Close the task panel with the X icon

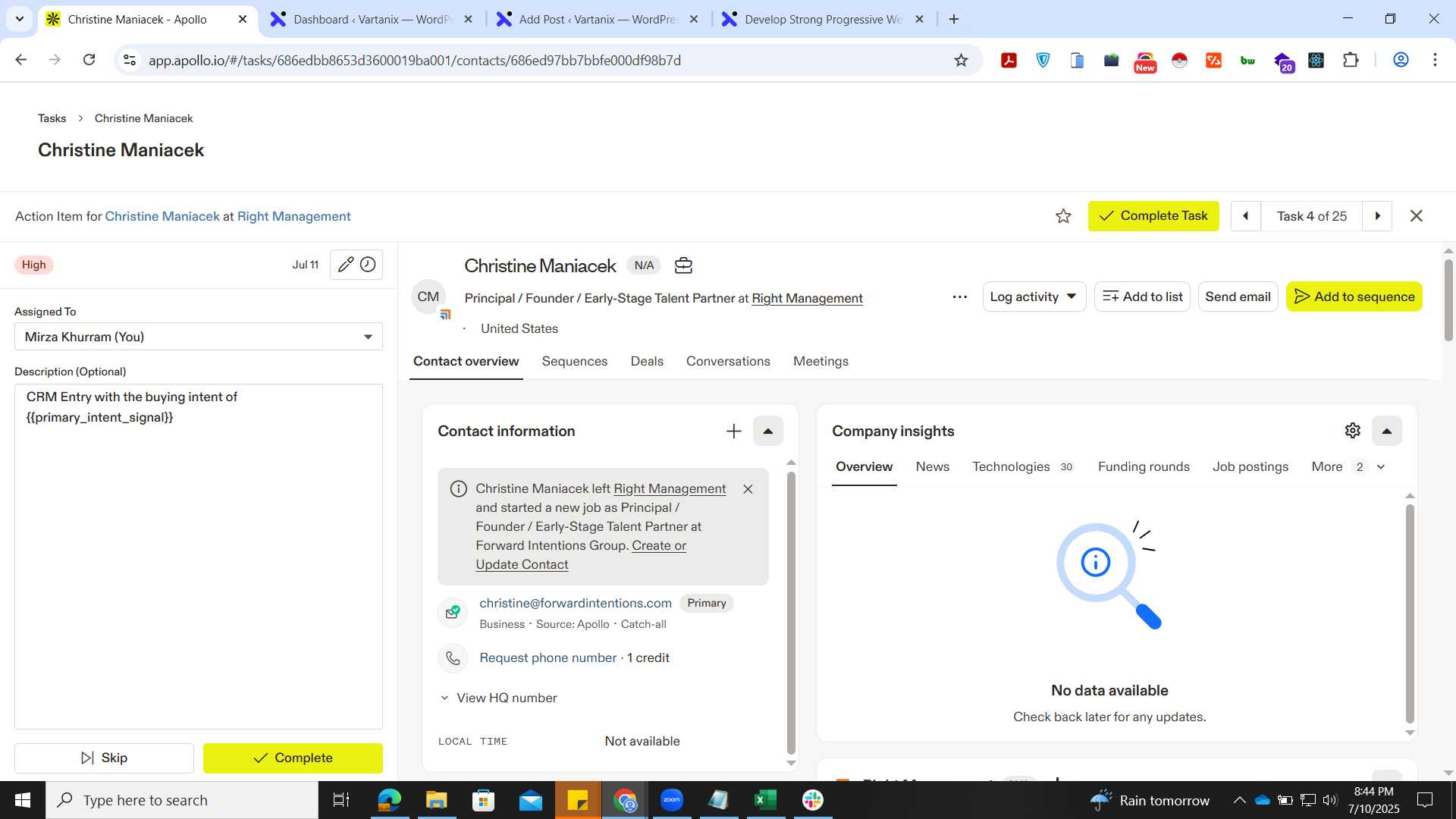(x=1416, y=216)
